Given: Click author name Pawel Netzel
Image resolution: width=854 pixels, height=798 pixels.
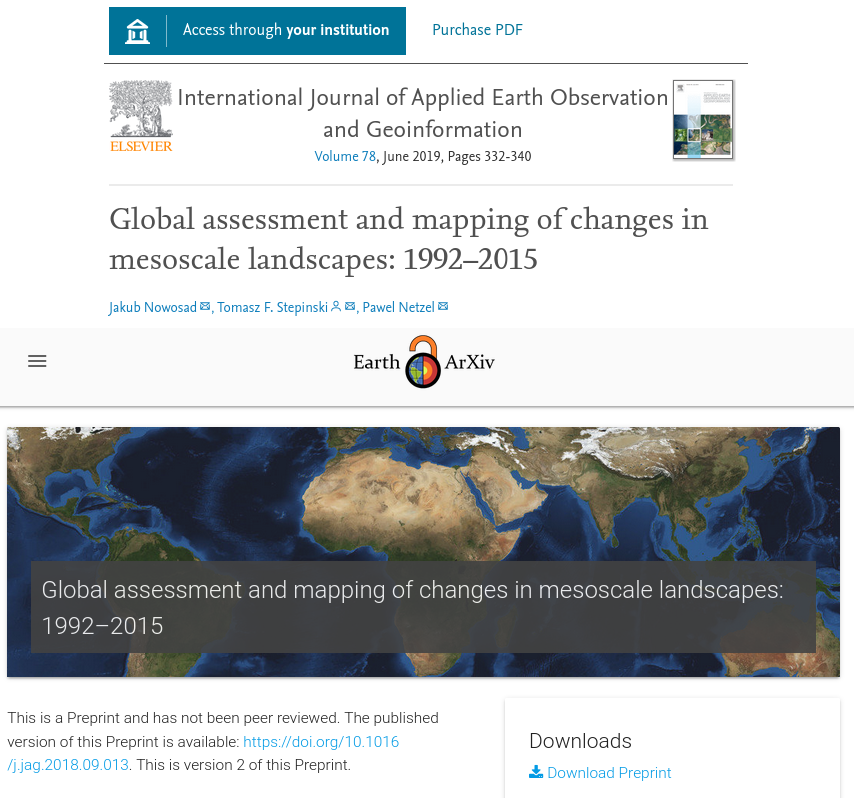Looking at the screenshot, I should tap(399, 307).
